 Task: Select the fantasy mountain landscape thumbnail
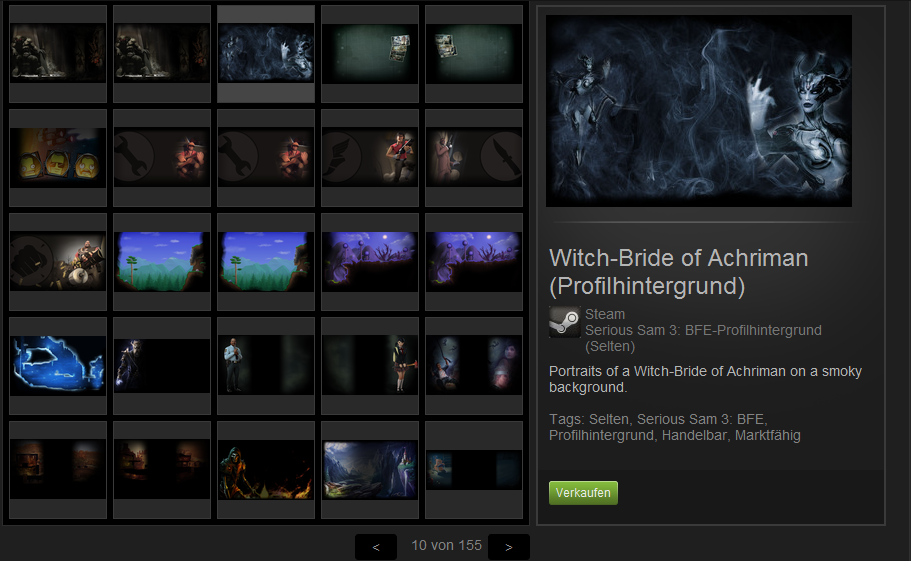click(370, 469)
